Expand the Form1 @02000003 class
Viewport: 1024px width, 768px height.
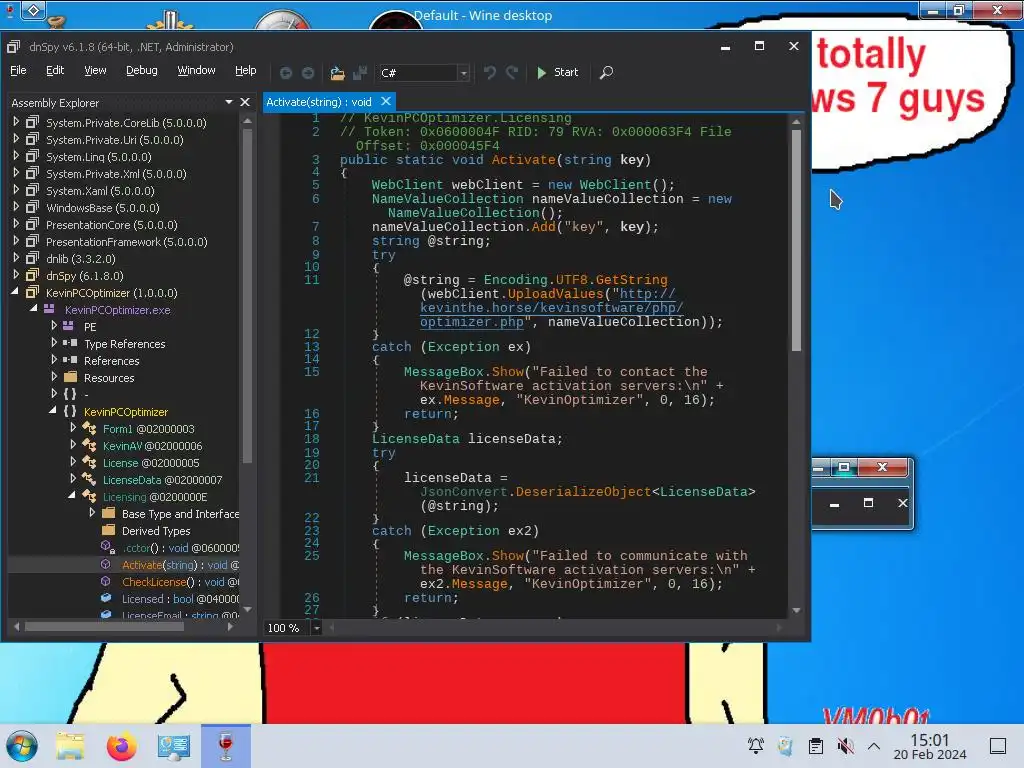point(73,428)
